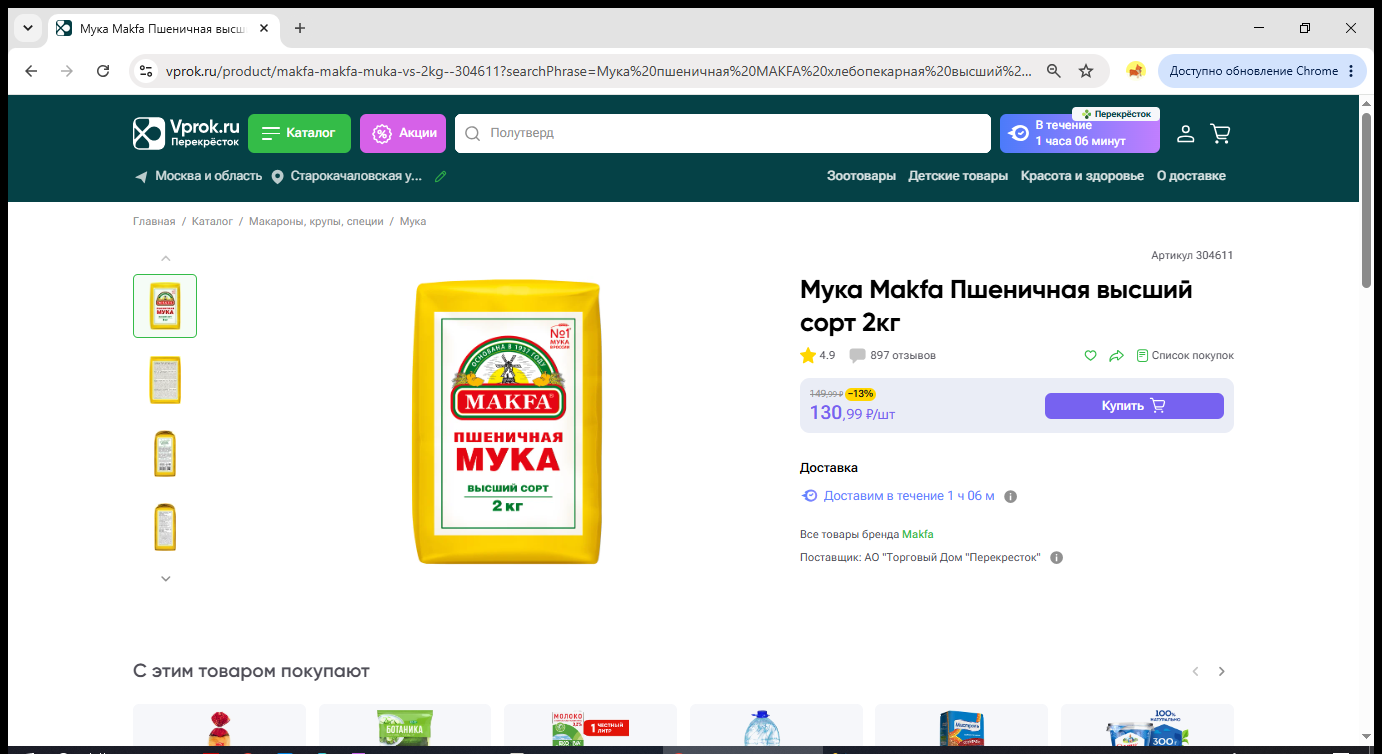This screenshot has width=1382, height=754.
Task: Go to previous recommended products with left arrow
Action: pos(1195,672)
